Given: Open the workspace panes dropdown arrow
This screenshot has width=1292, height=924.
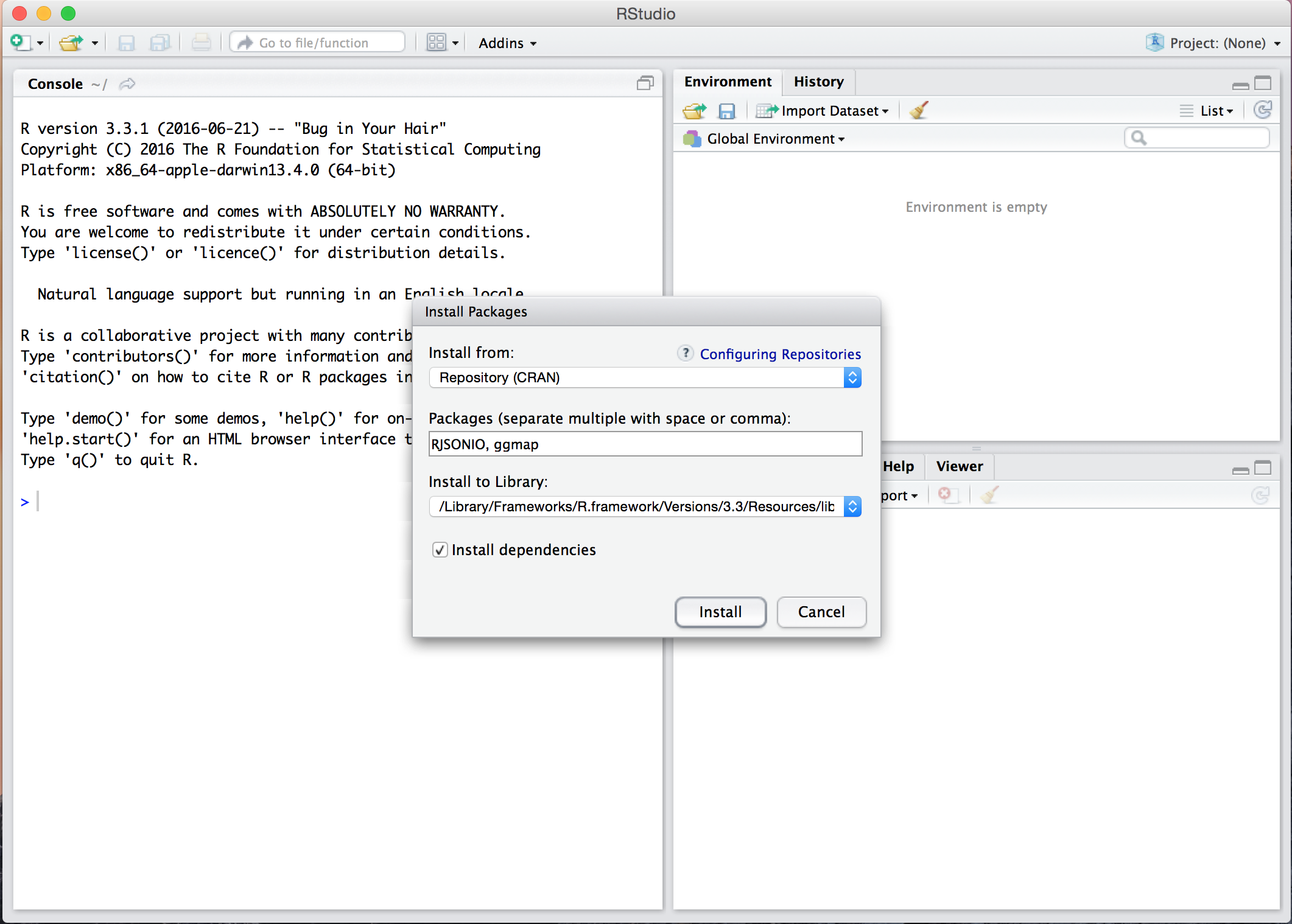Looking at the screenshot, I should click(x=455, y=43).
